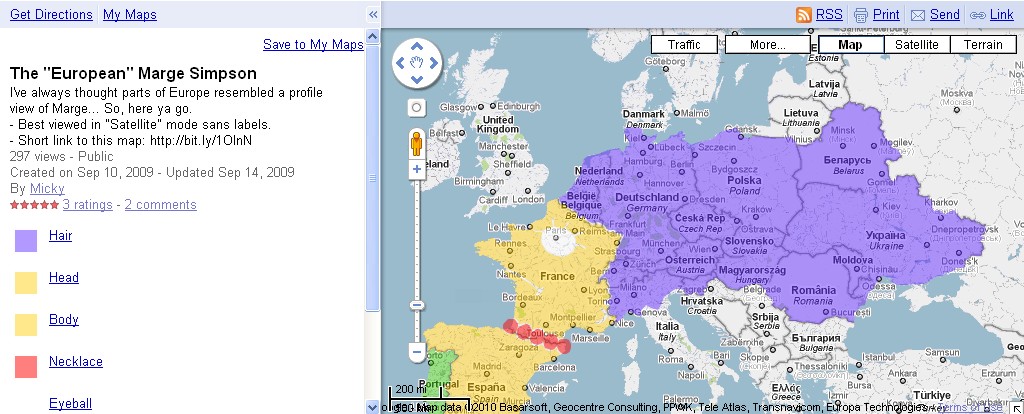Open the More... layers menu
Image resolution: width=1024 pixels, height=414 pixels.
pyautogui.click(x=768, y=44)
